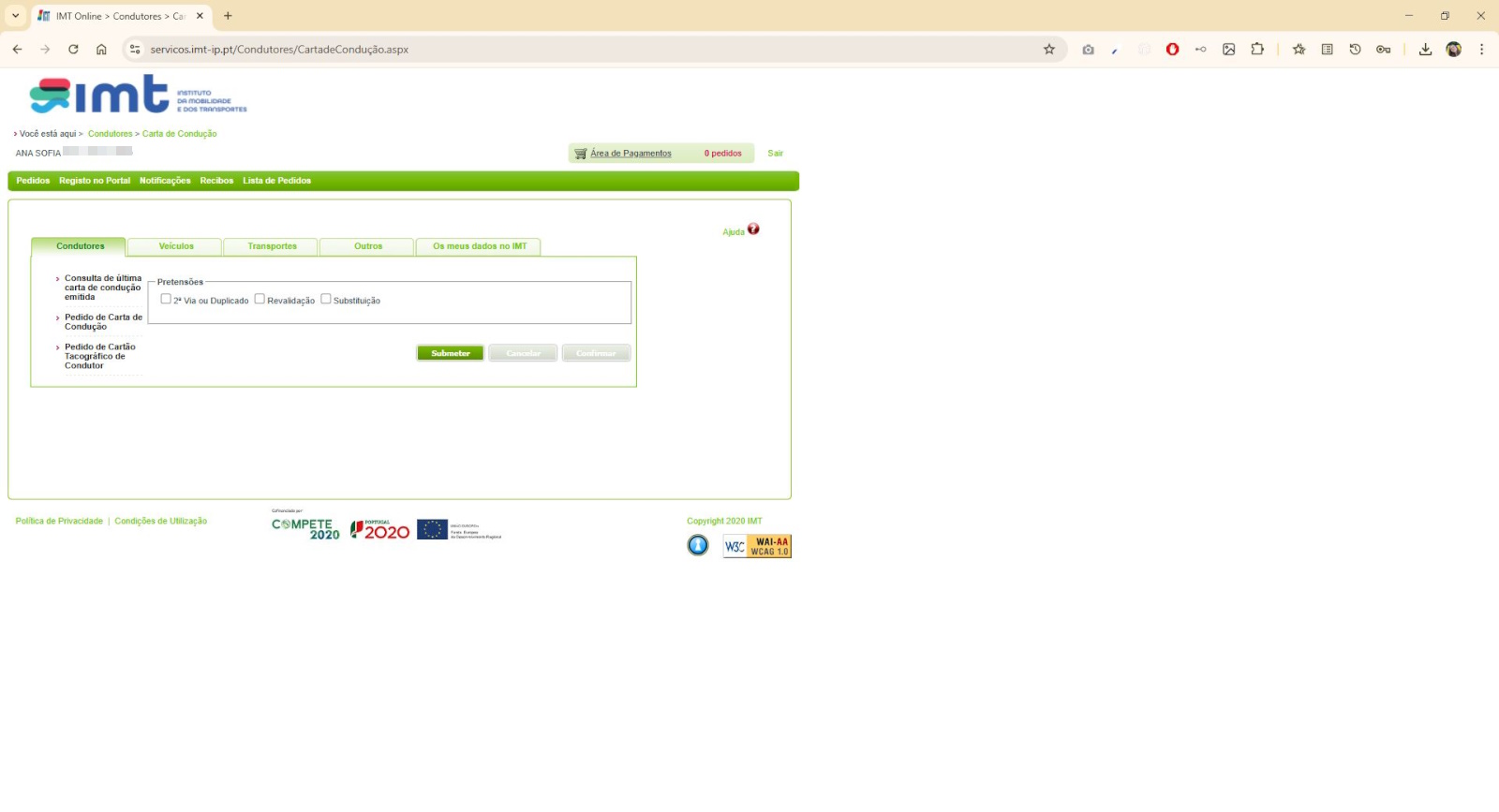The image size is (1499, 812).
Task: Open the browser extensions puzzle icon
Action: pos(1257,50)
